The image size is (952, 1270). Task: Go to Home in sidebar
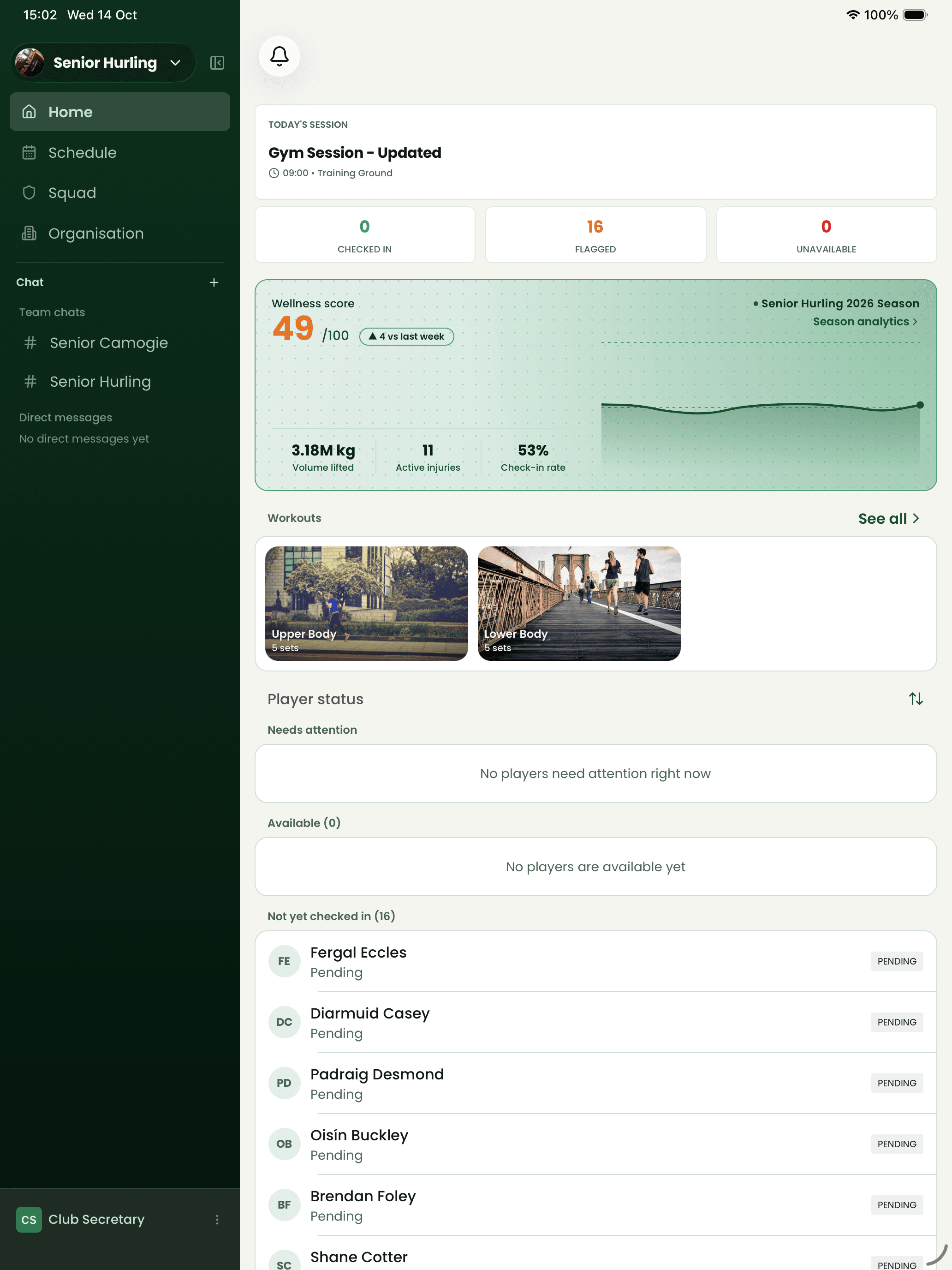(x=120, y=112)
